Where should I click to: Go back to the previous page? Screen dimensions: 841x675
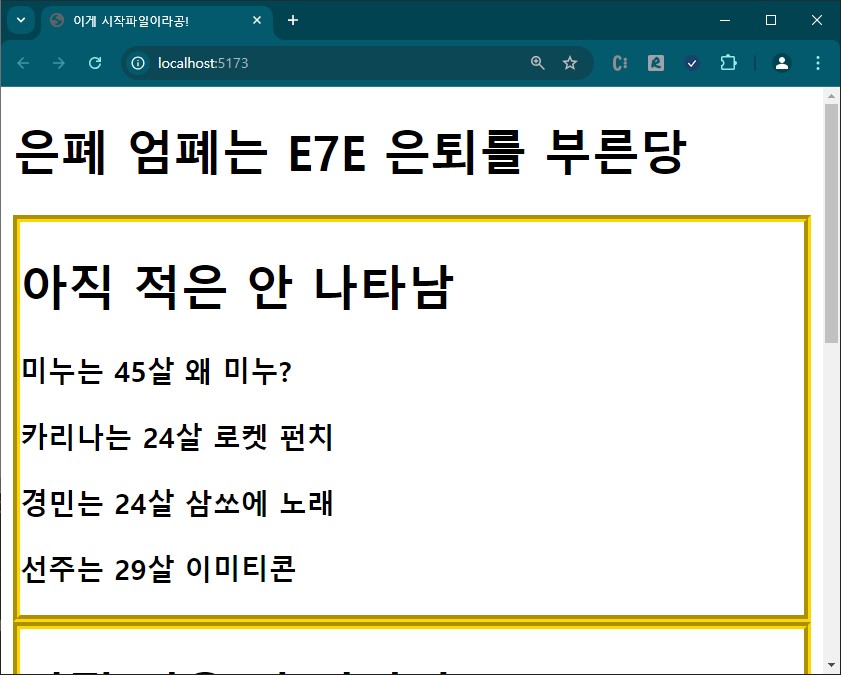click(x=23, y=63)
